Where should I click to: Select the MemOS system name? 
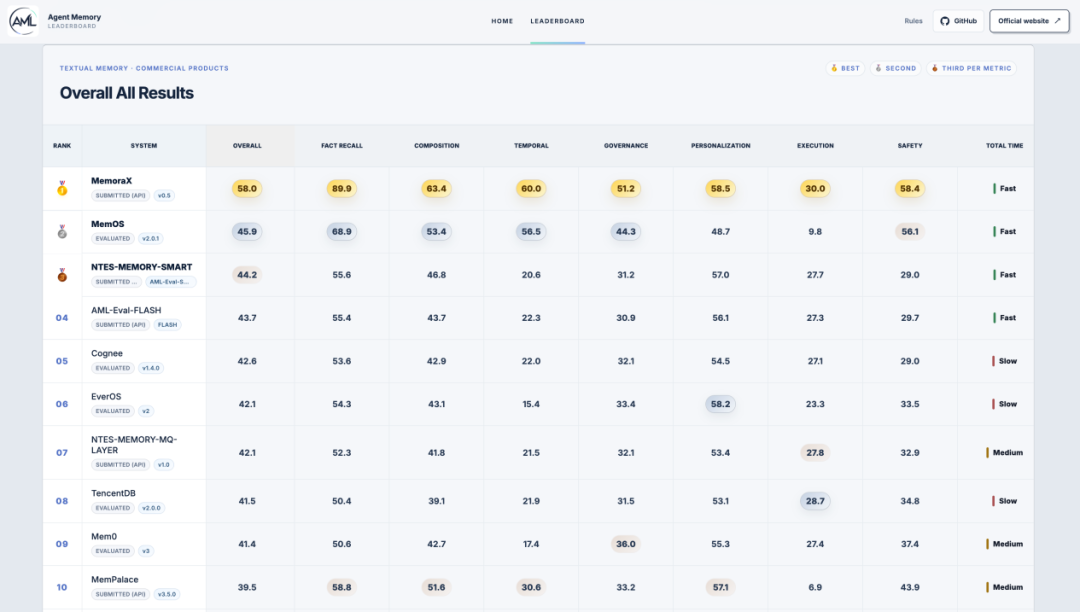[107, 224]
